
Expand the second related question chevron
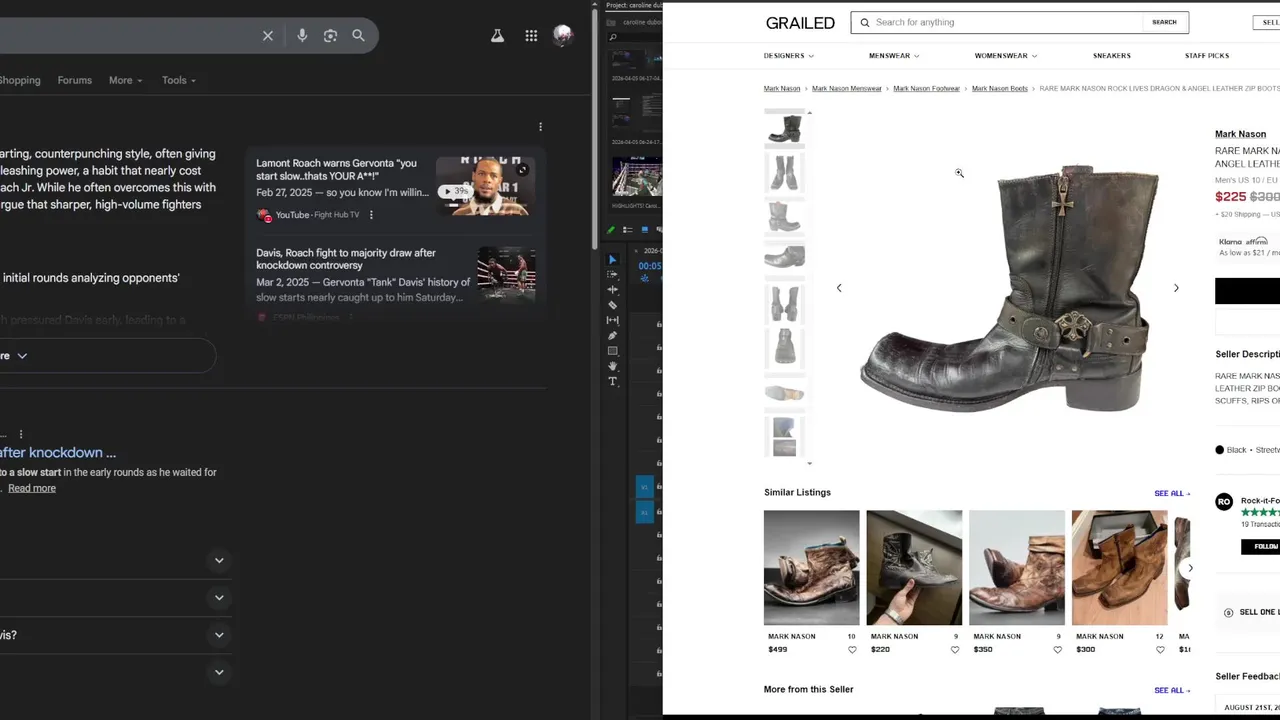click(219, 598)
